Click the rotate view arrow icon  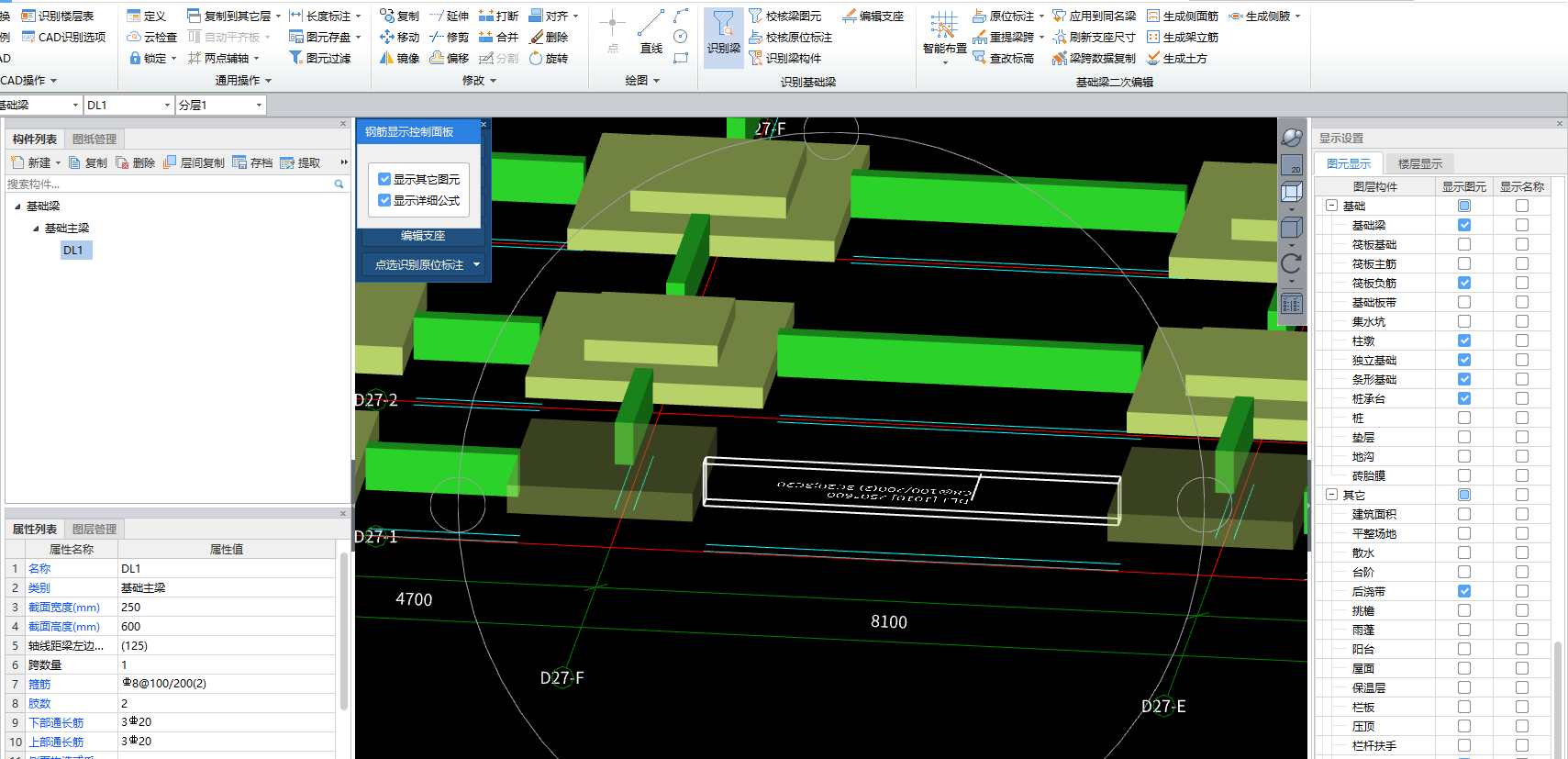(x=1292, y=265)
